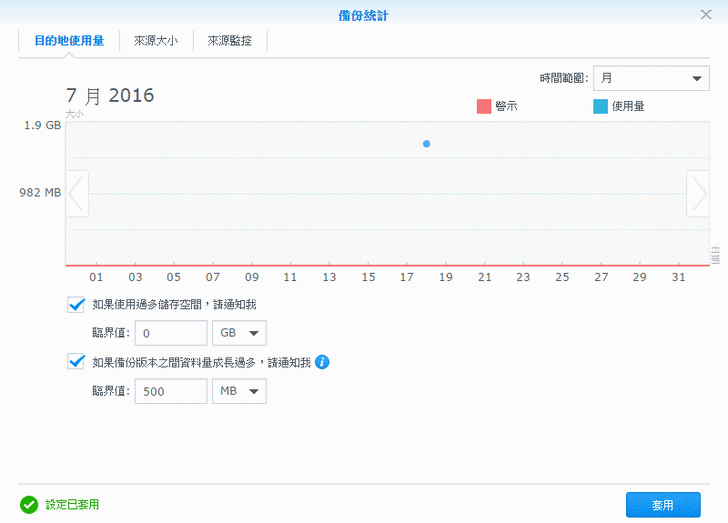
Task: Open the MB unit dropdown
Action: coord(240,391)
